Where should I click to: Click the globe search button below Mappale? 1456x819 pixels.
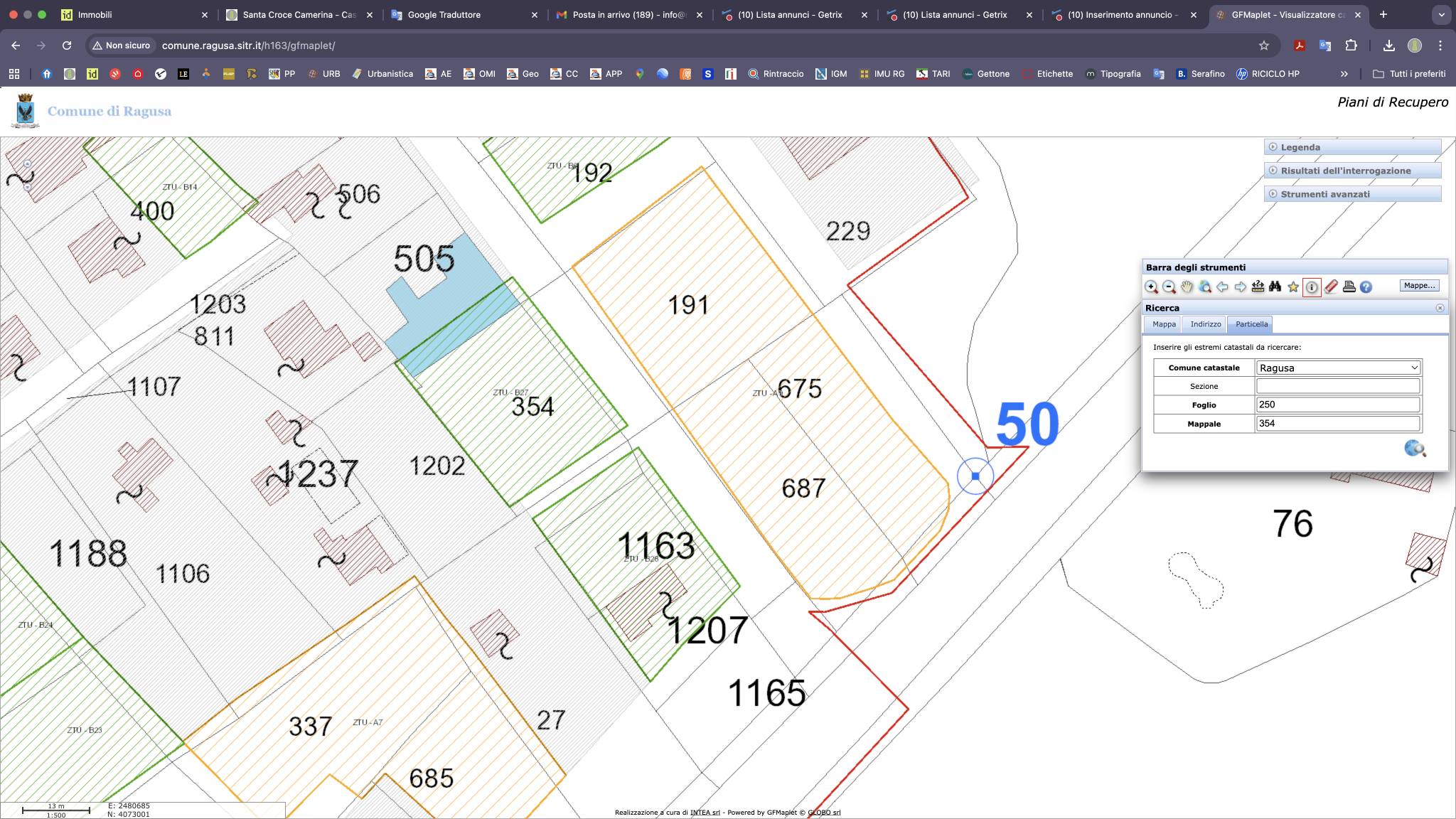pos(1415,449)
